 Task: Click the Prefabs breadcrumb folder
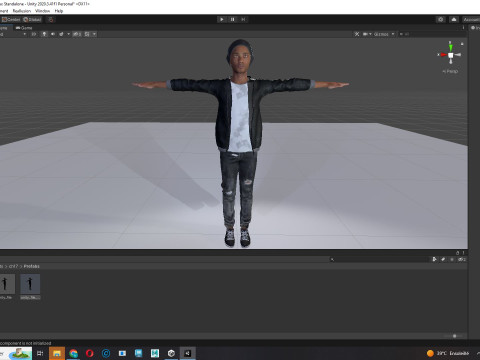click(x=31, y=266)
